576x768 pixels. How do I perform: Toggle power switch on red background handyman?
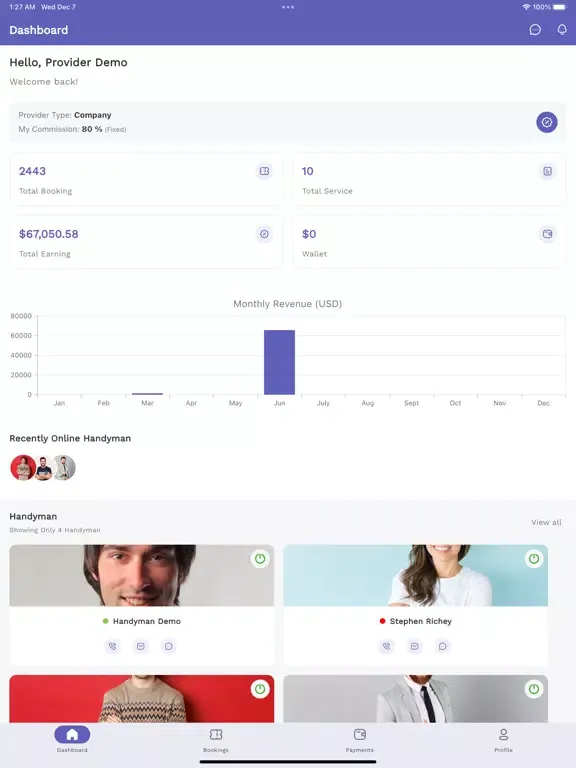[260, 689]
